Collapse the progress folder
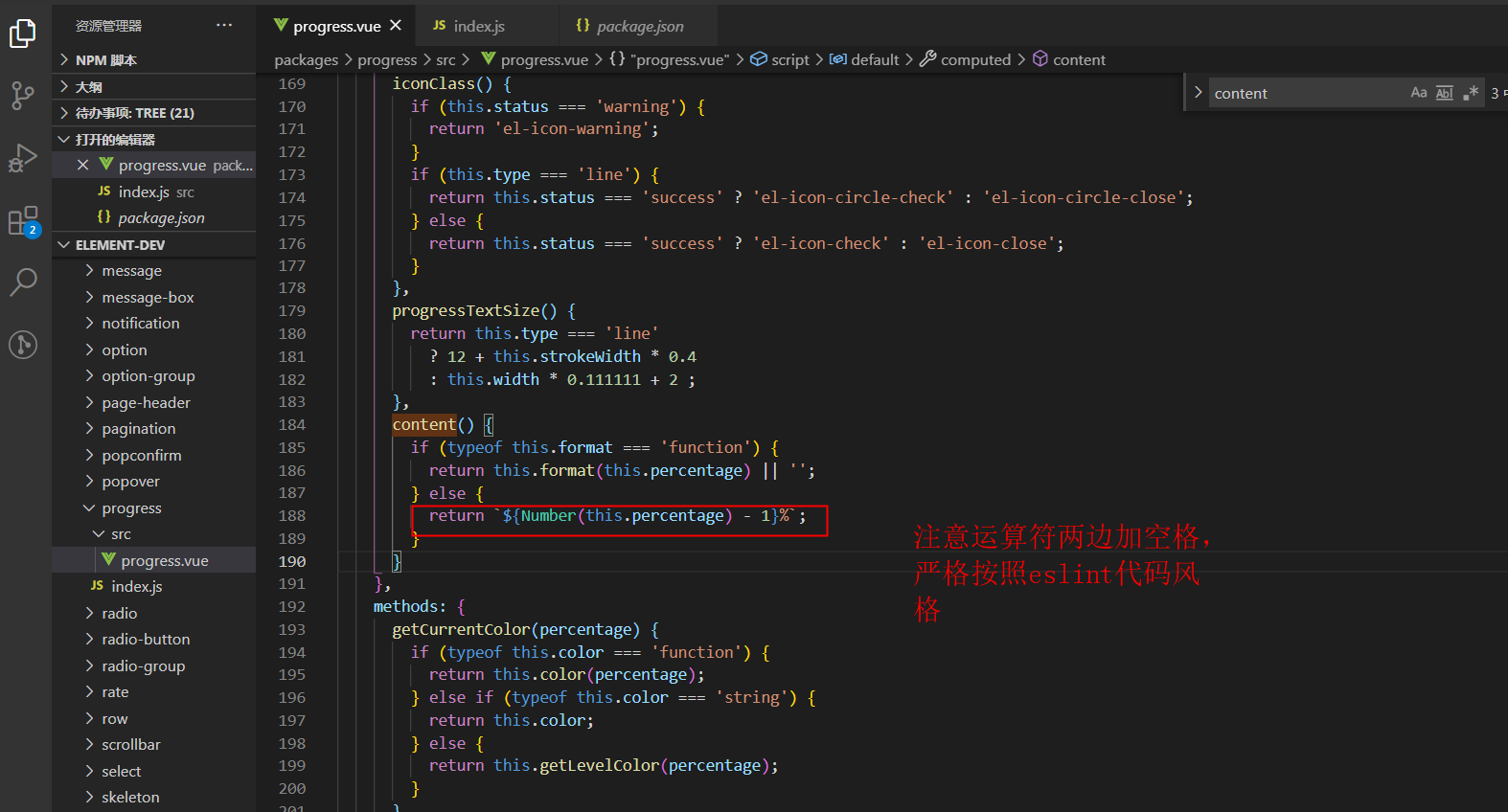This screenshot has height=812, width=1508. click(153, 508)
